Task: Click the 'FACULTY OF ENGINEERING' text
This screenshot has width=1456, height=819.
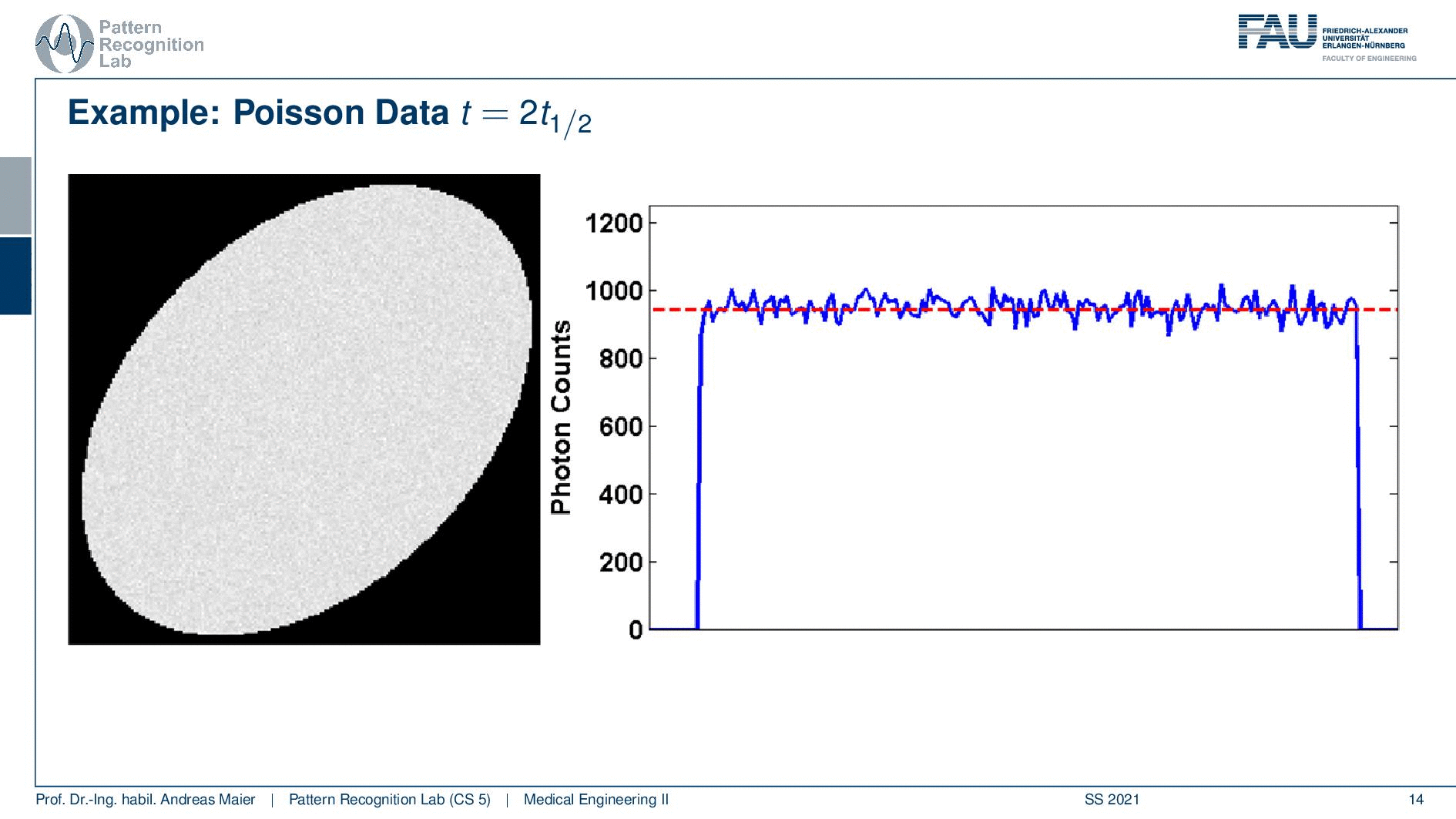Action: [x=1369, y=59]
